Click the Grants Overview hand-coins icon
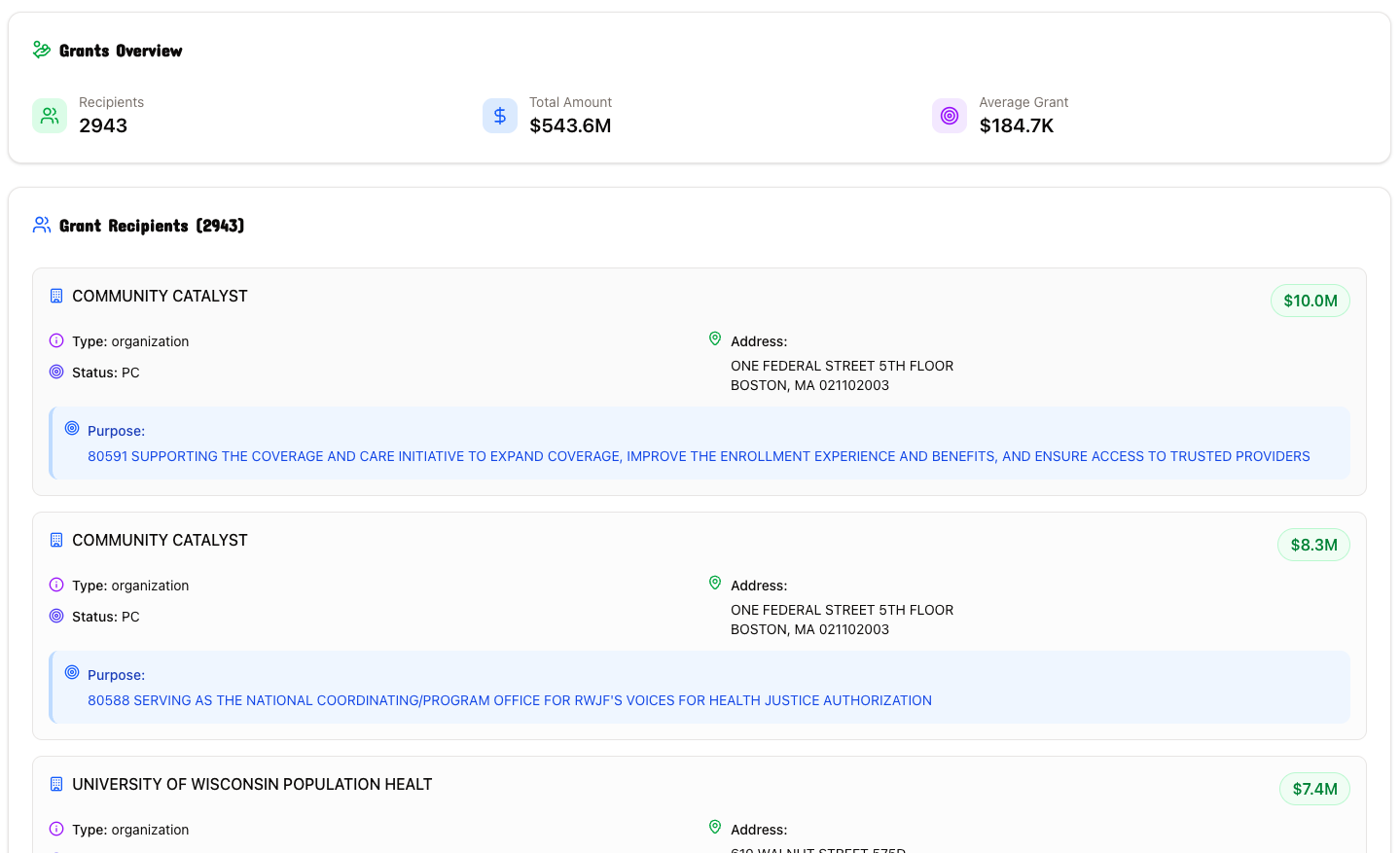Image resolution: width=1400 pixels, height=853 pixels. tap(42, 50)
